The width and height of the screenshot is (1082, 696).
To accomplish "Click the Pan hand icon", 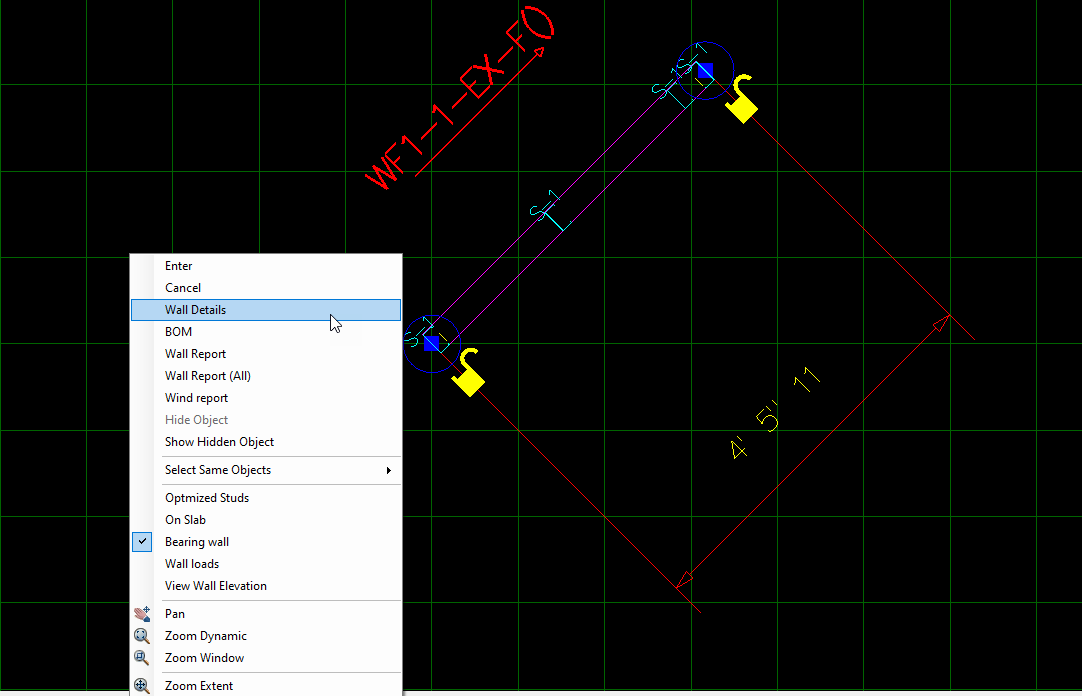I will click(x=142, y=614).
